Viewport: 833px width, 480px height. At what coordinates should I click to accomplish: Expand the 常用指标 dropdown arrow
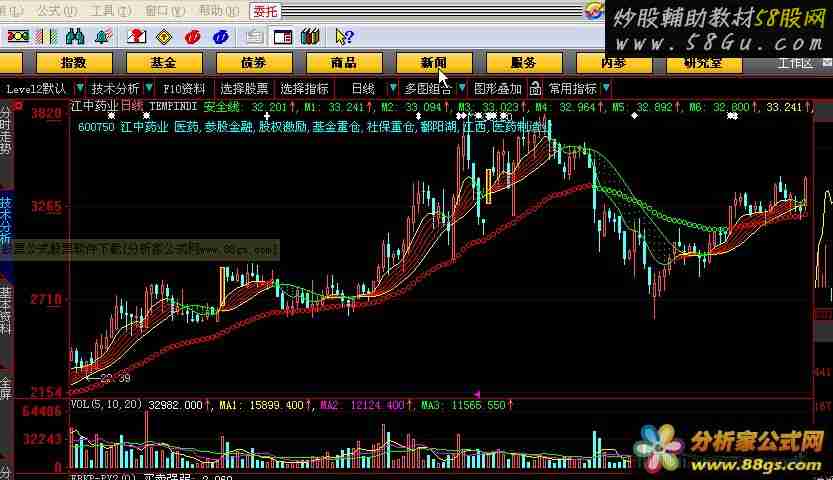(606, 88)
